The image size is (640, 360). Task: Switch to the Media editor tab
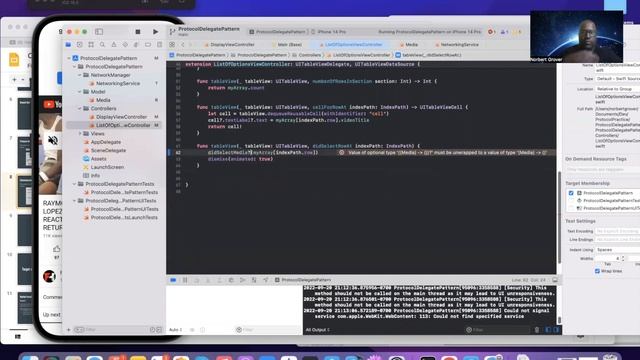coord(409,44)
